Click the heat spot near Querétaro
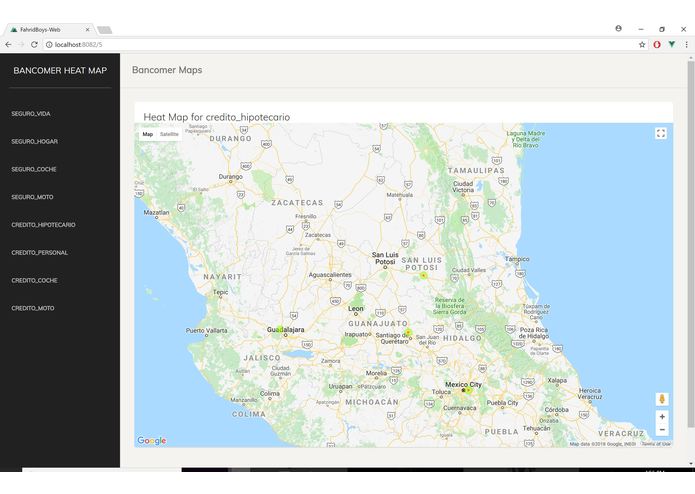Screen dimensions: 695x494 (408, 332)
